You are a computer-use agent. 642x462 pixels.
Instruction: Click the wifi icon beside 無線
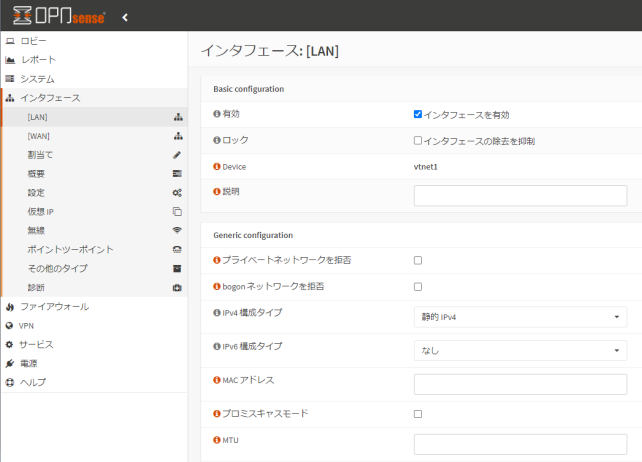[x=177, y=231]
